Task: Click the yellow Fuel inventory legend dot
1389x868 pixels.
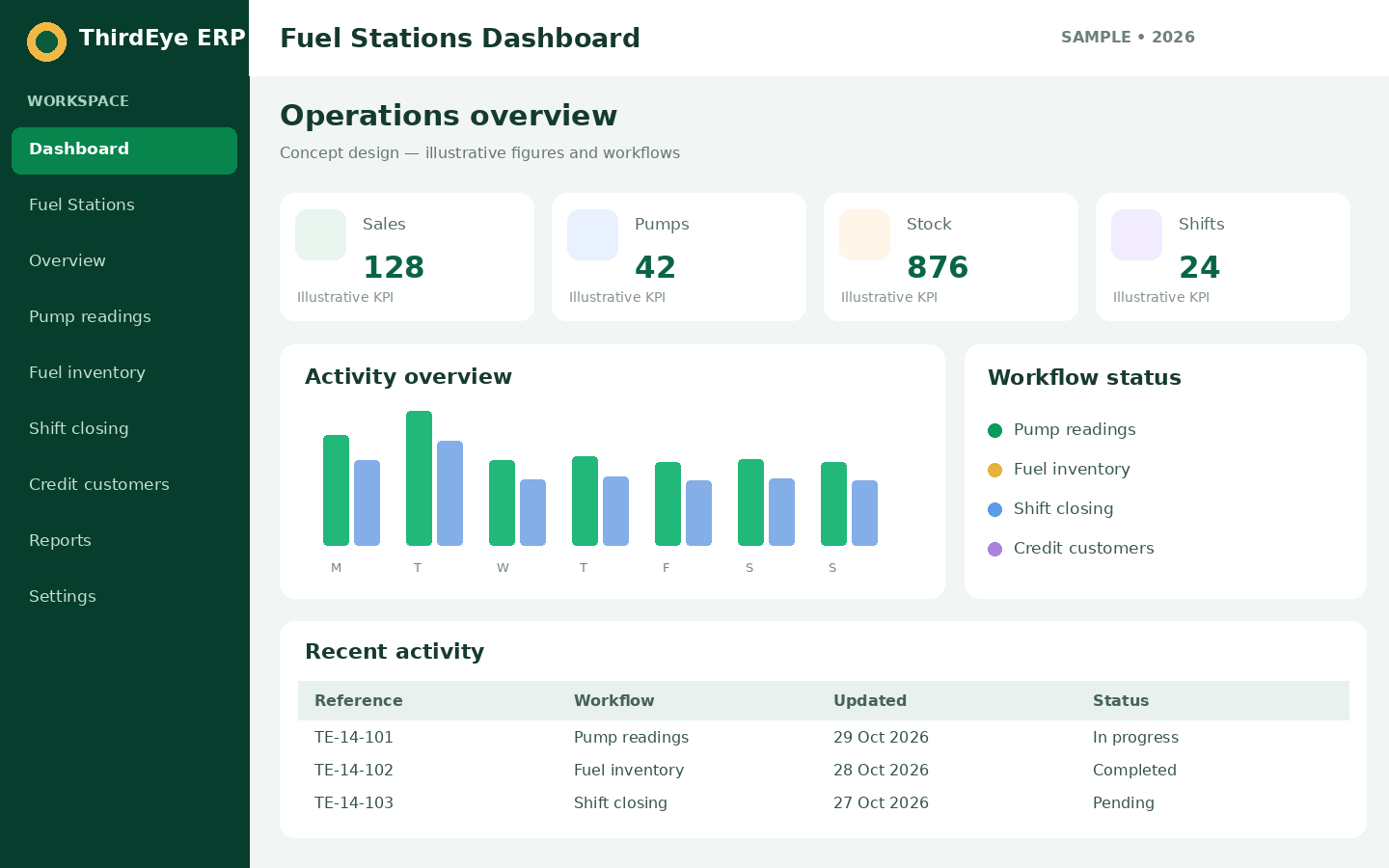Action: [x=995, y=470]
